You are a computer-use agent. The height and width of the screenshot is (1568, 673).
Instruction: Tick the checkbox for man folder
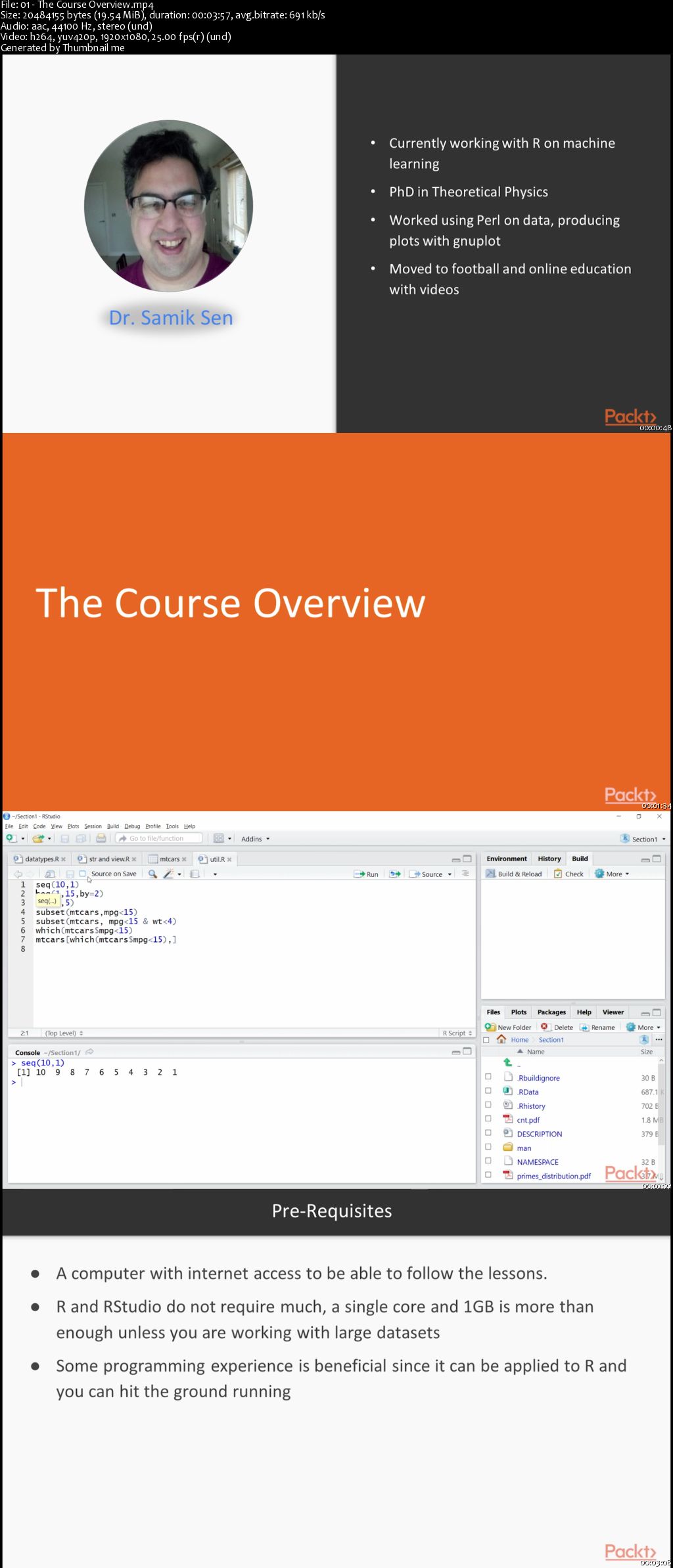[x=488, y=1147]
